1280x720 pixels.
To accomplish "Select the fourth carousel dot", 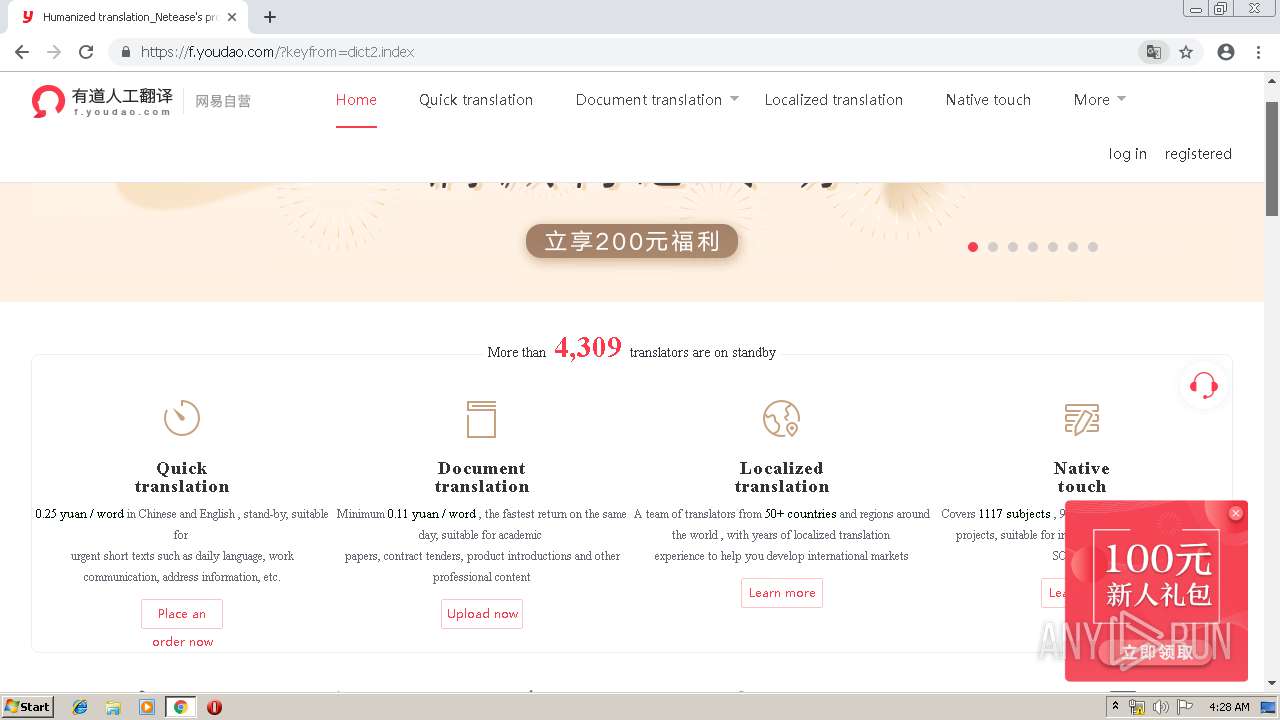I will 1033,247.
